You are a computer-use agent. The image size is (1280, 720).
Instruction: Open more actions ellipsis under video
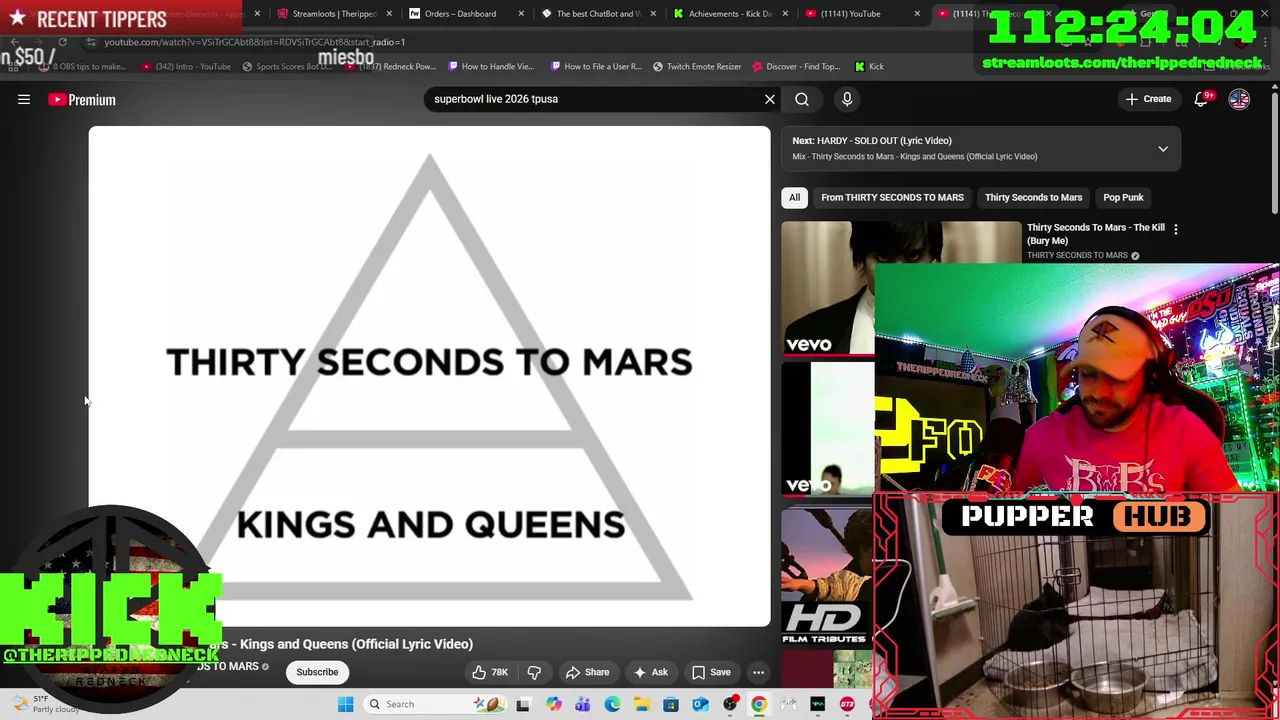coord(759,672)
